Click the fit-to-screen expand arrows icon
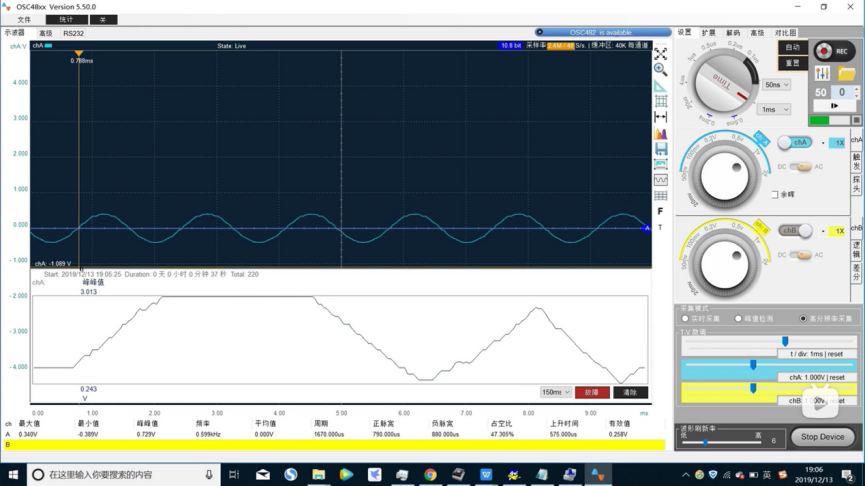Viewport: 865px width, 486px height. point(660,54)
